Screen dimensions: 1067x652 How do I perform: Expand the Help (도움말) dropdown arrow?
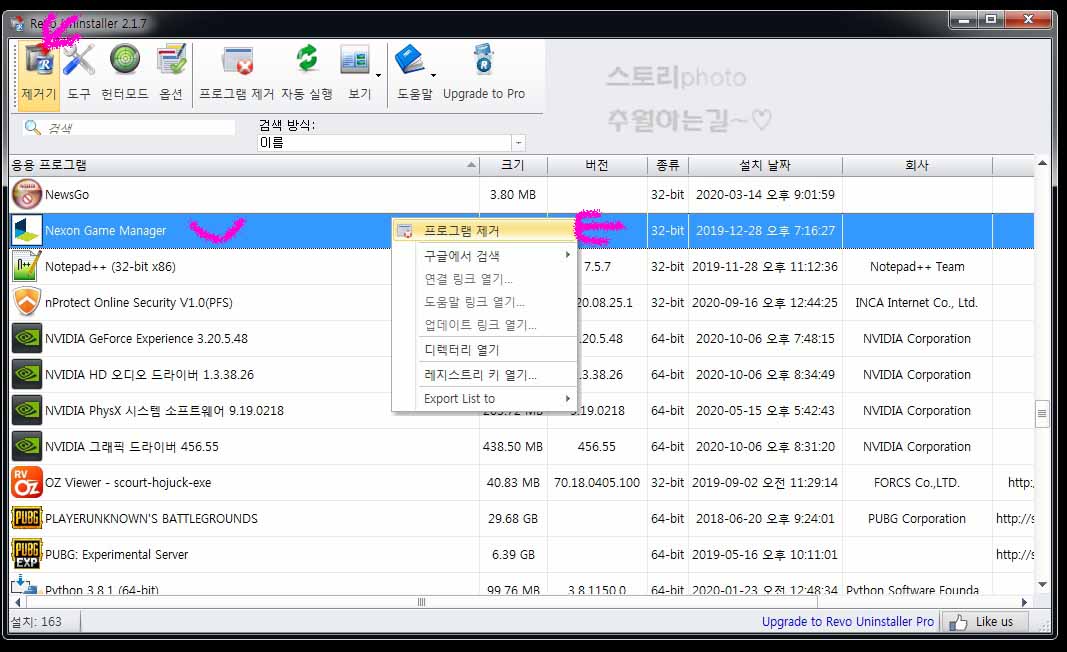(433, 76)
